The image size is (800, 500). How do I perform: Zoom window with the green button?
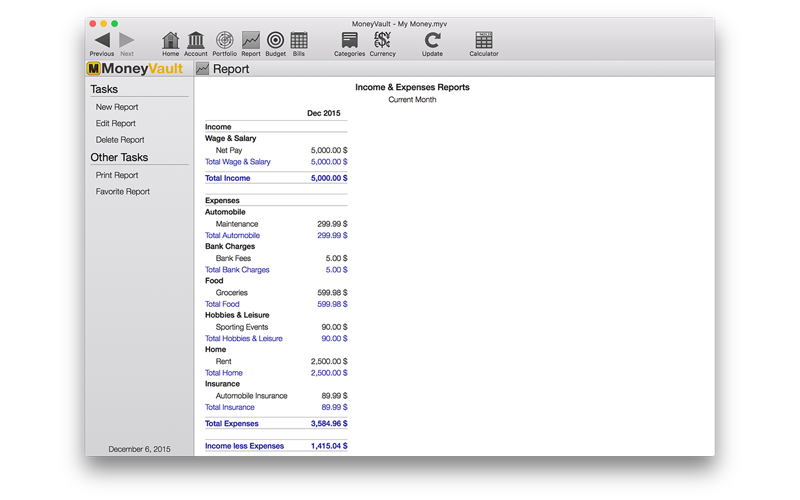point(115,23)
